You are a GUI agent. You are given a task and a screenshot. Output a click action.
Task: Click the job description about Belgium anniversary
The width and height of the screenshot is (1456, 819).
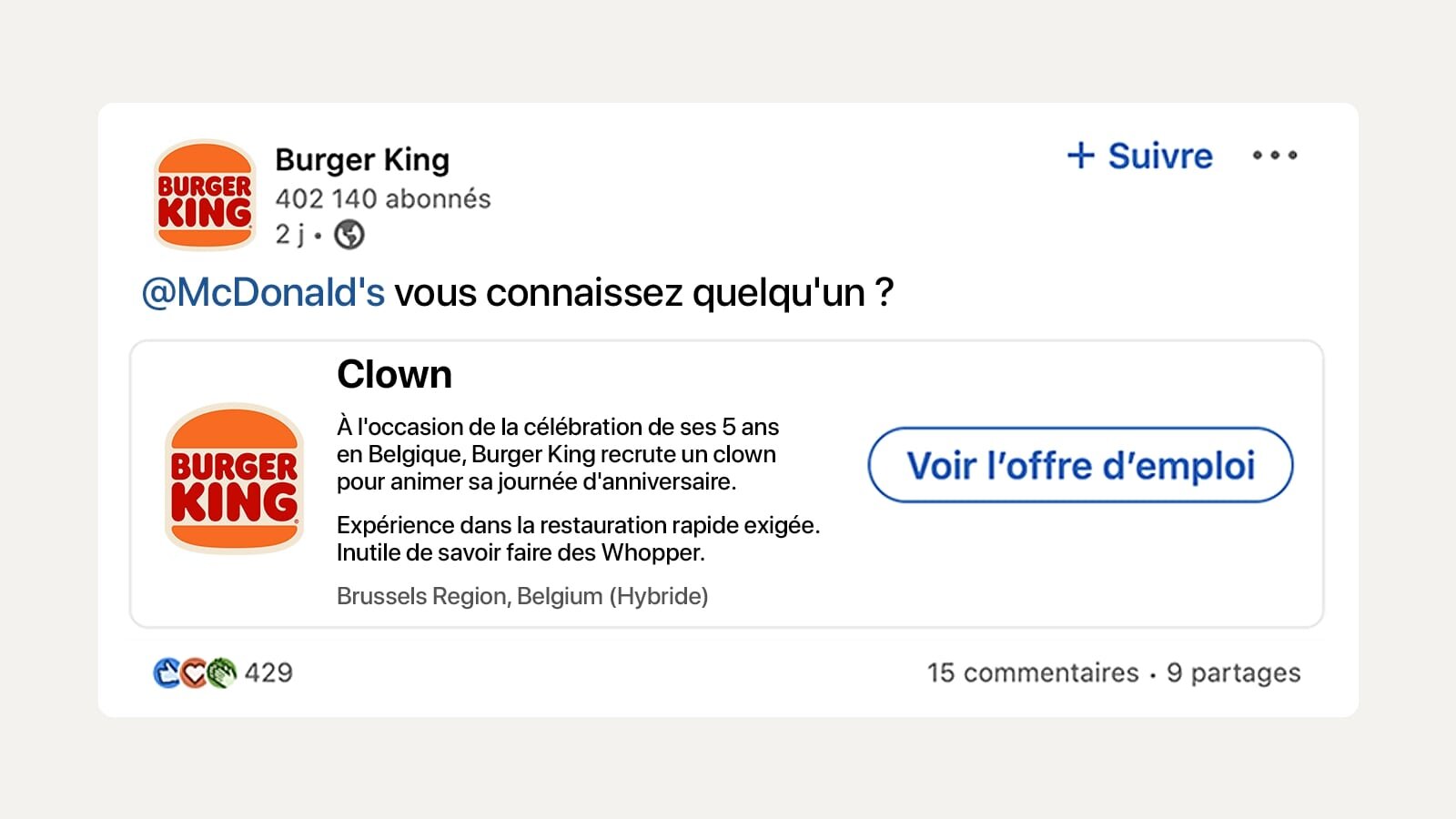pyautogui.click(x=558, y=454)
